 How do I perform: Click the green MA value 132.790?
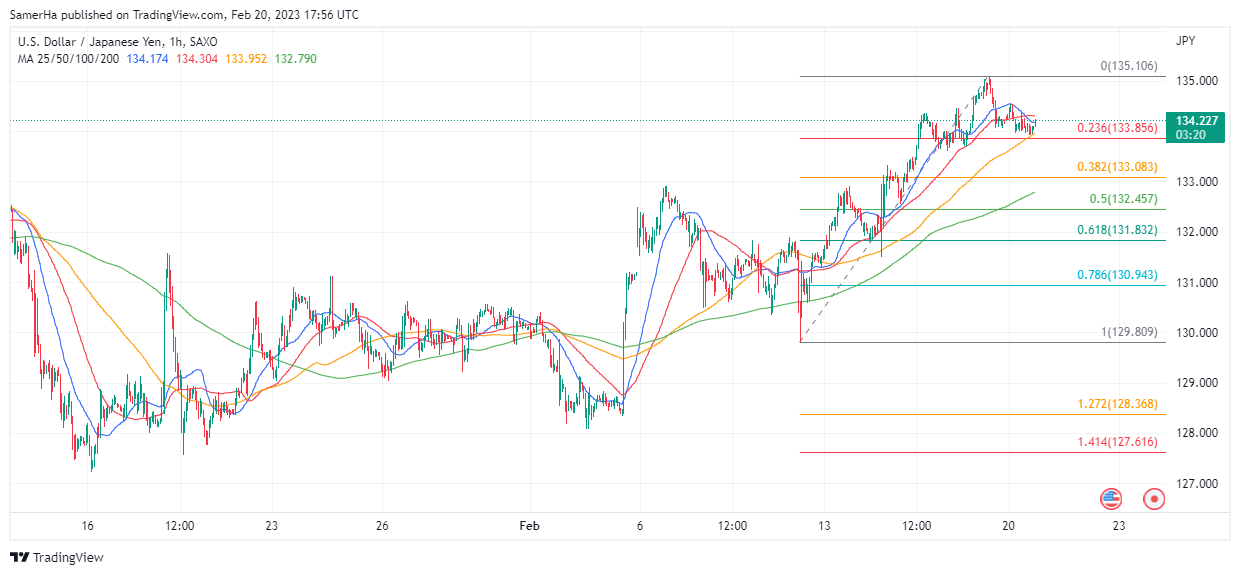[296, 59]
